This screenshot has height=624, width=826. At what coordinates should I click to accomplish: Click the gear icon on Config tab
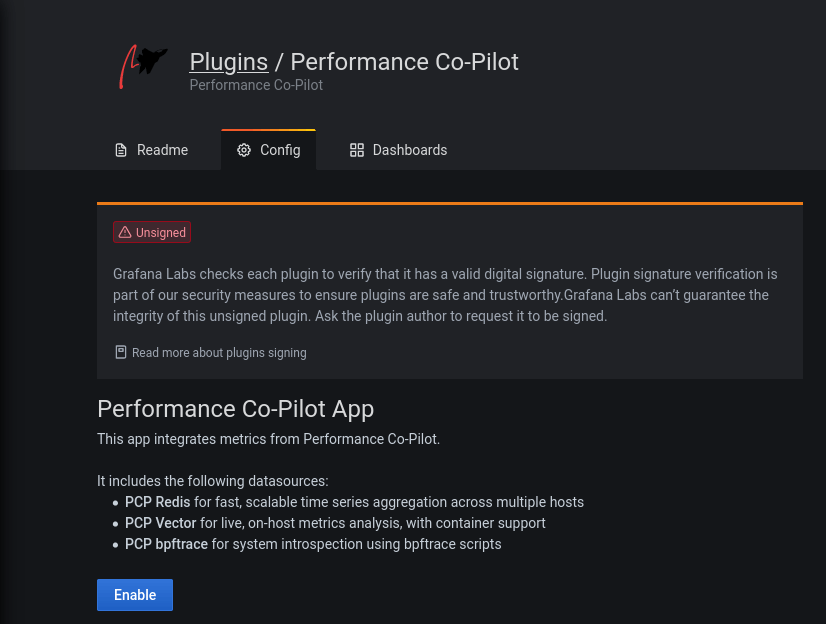click(244, 150)
